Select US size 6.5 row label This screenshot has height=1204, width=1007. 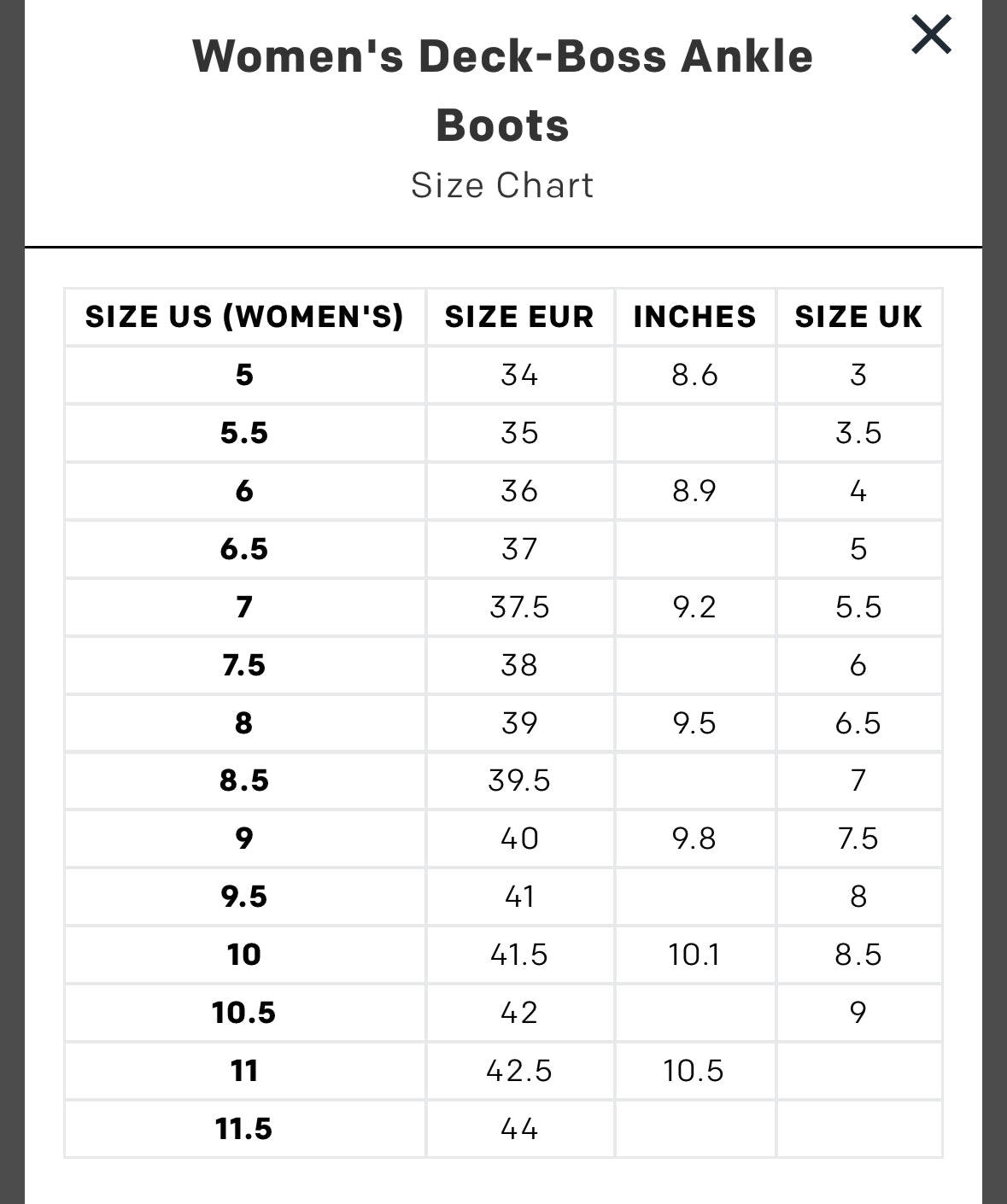click(x=244, y=549)
